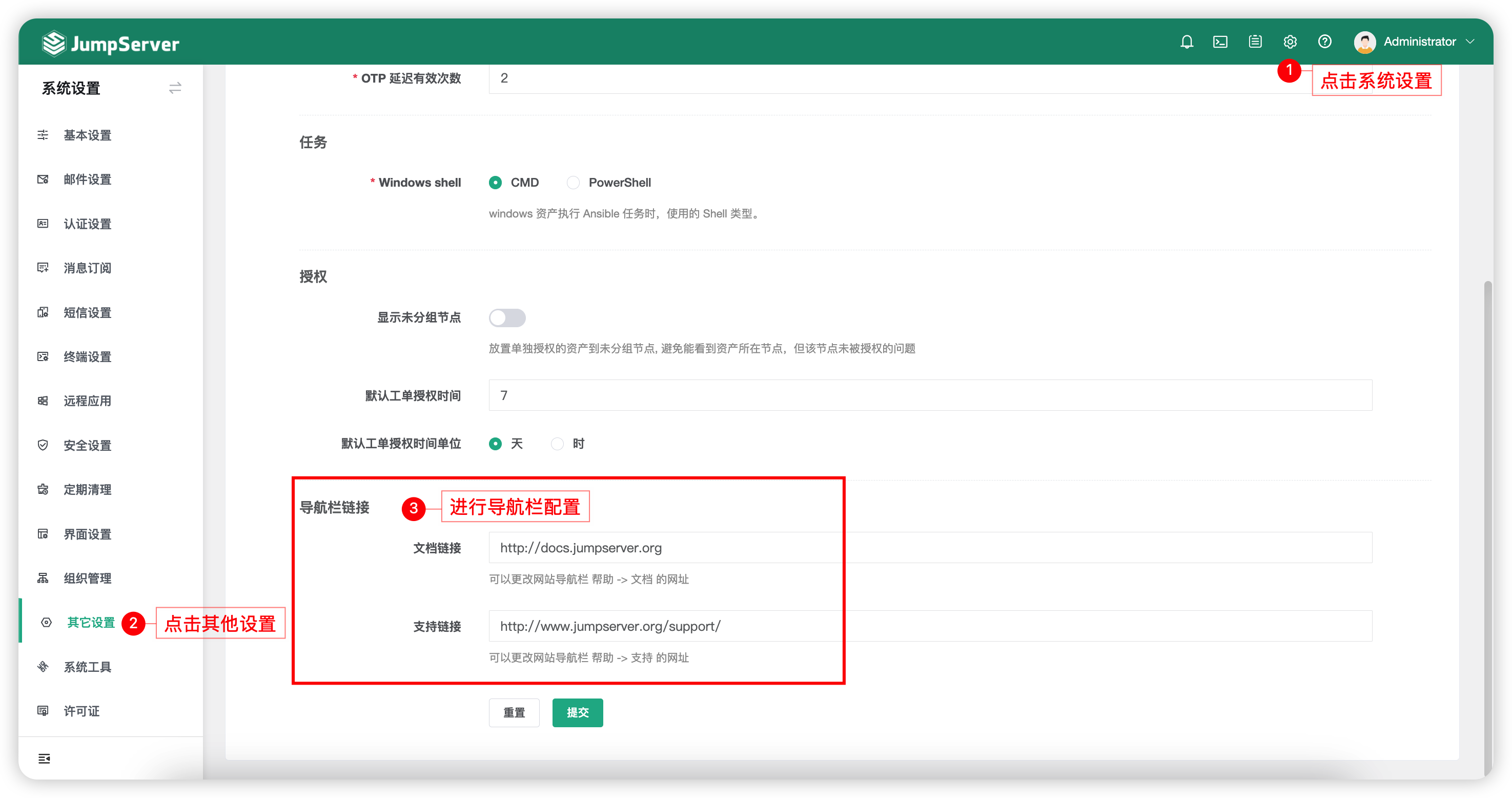Click the settings gear icon

tap(1290, 41)
